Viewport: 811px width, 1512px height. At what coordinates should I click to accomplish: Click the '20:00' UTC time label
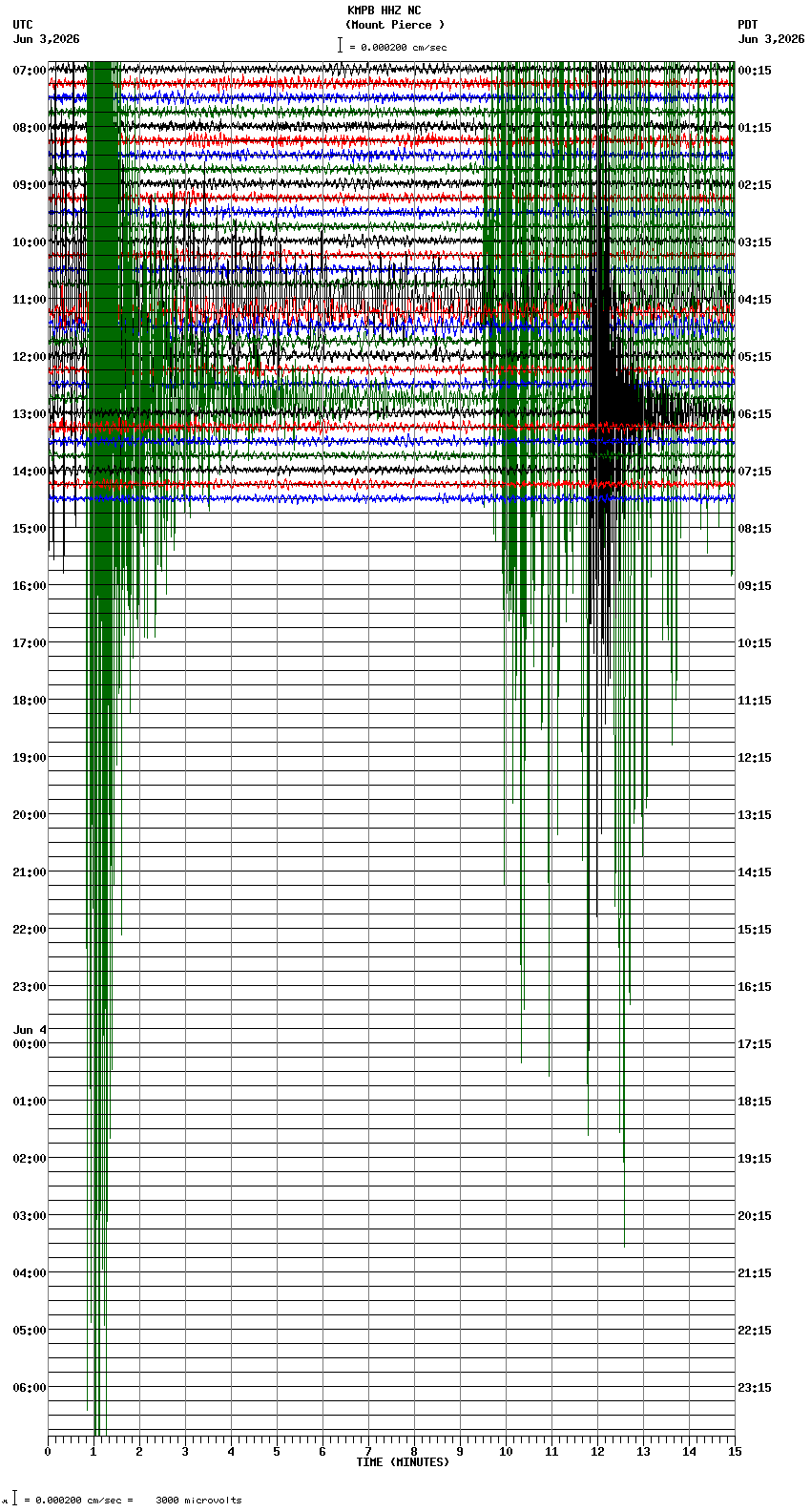point(30,815)
